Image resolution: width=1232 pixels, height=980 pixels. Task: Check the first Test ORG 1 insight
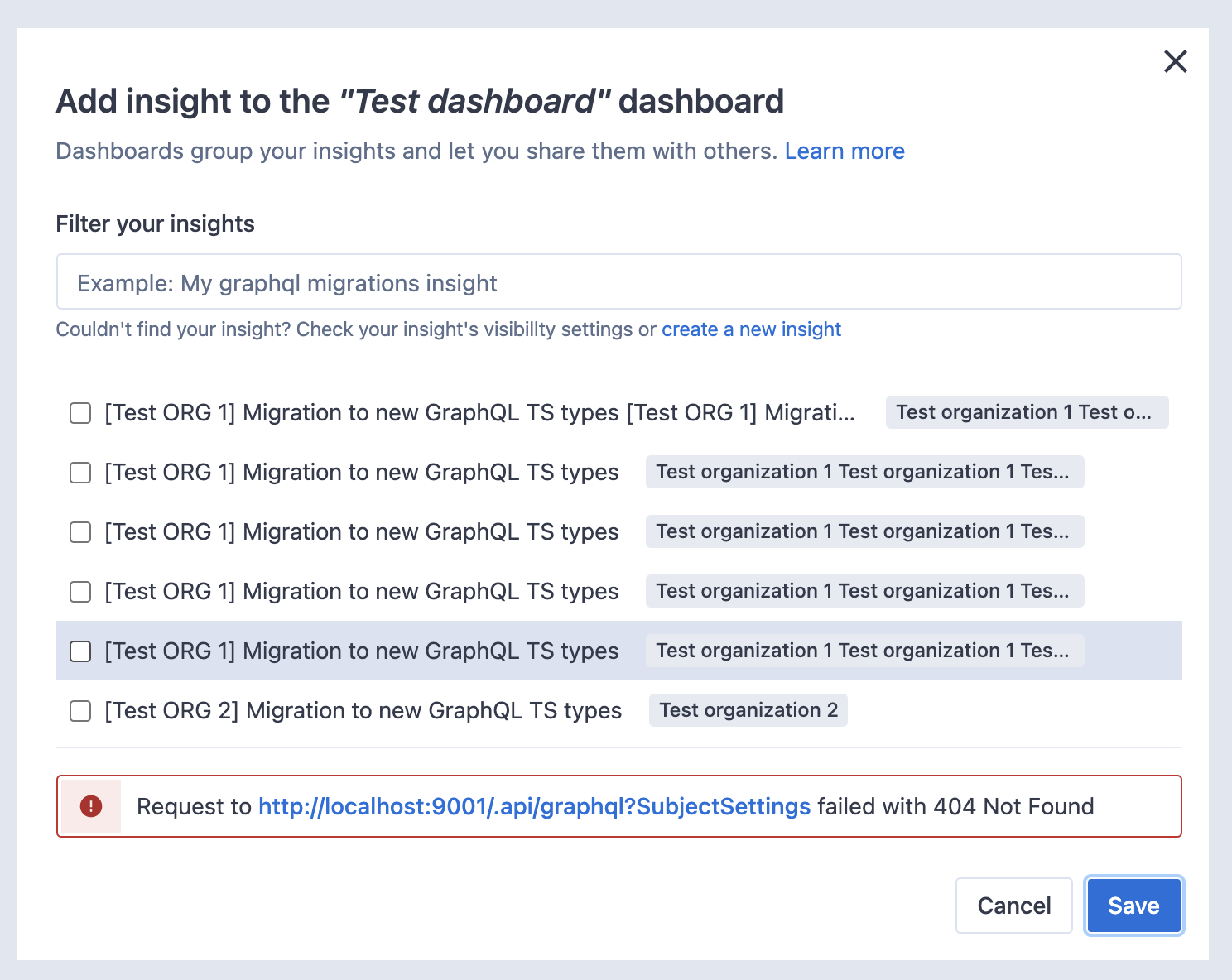point(80,413)
